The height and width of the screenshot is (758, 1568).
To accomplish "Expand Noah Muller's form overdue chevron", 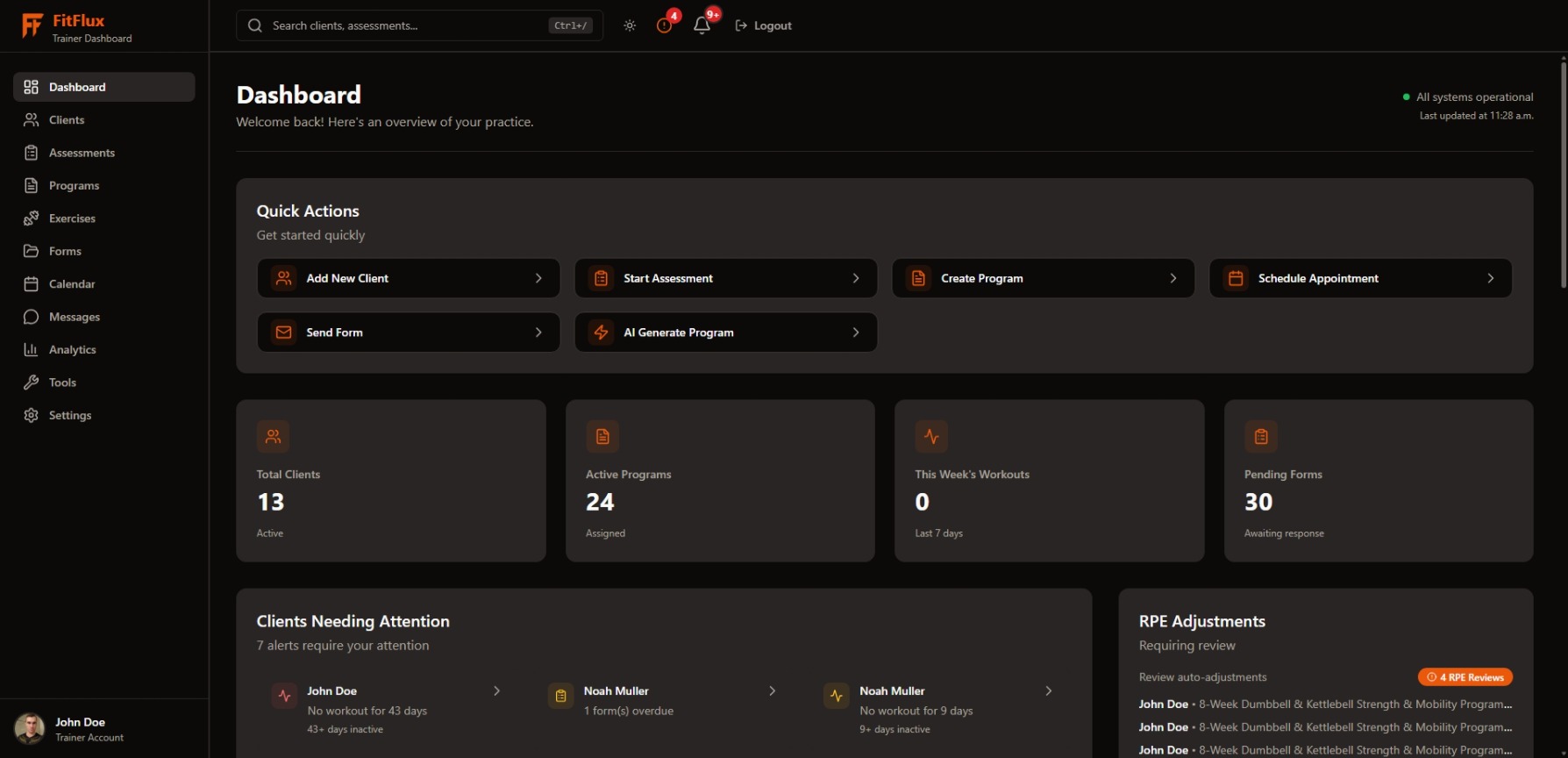I will pyautogui.click(x=772, y=691).
